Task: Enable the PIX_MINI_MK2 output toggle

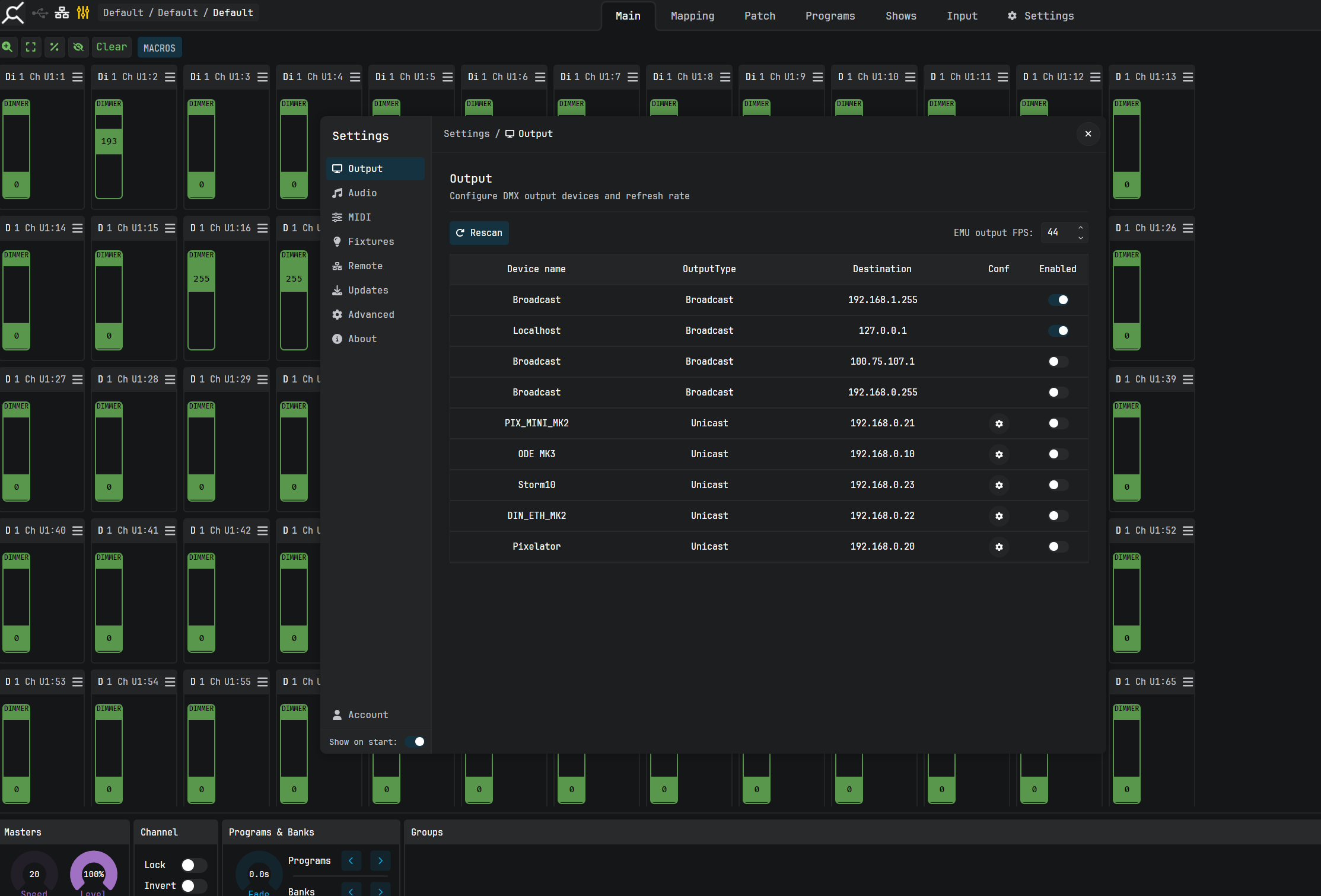Action: pyautogui.click(x=1058, y=423)
